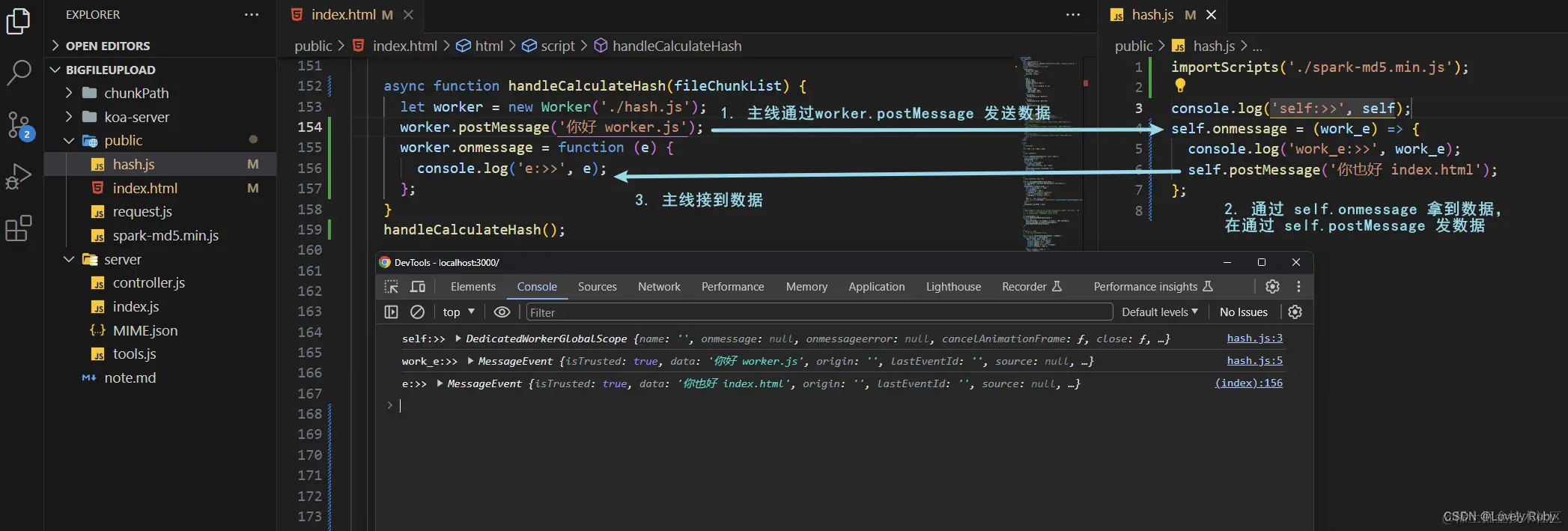Open (index):156 source link
The image size is (1568, 531).
point(1248,383)
